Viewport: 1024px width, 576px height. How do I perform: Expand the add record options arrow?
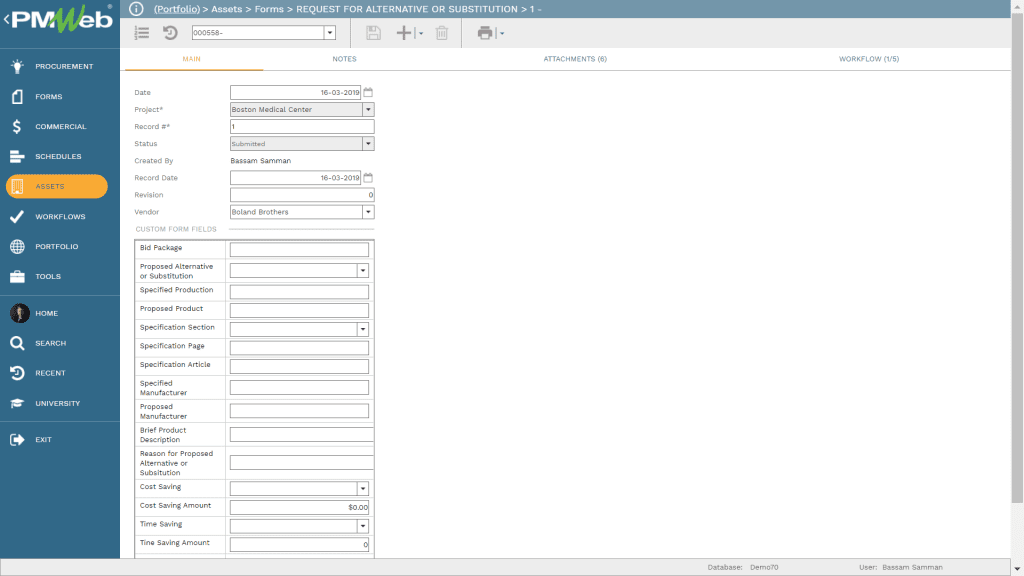tap(421, 33)
